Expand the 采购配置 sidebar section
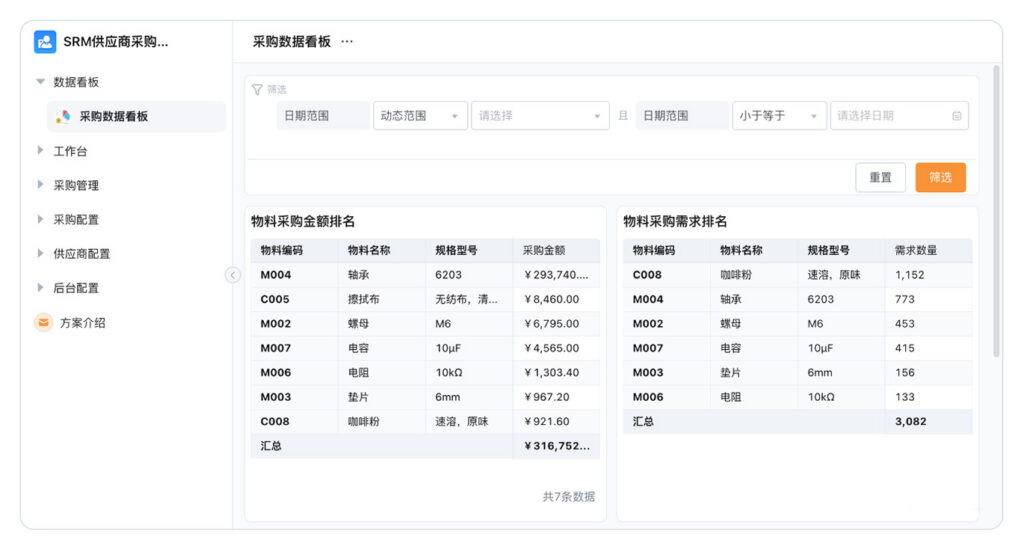This screenshot has width=1024, height=546. [x=40, y=219]
